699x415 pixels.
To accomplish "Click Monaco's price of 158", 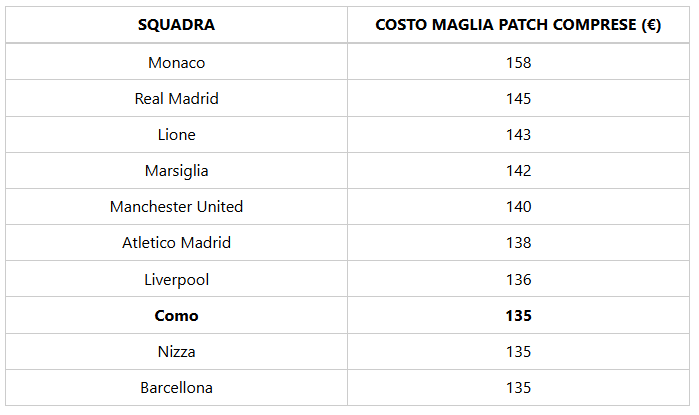I will click(518, 62).
